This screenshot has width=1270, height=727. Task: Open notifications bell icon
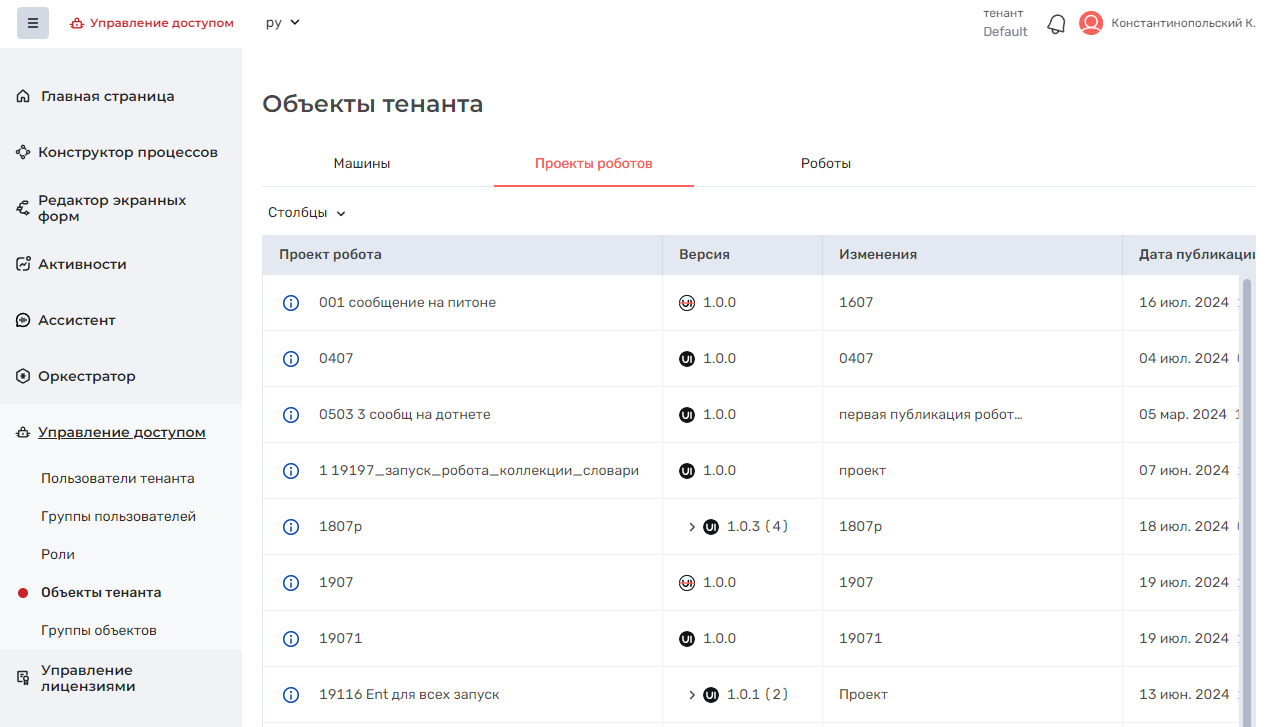click(x=1056, y=24)
